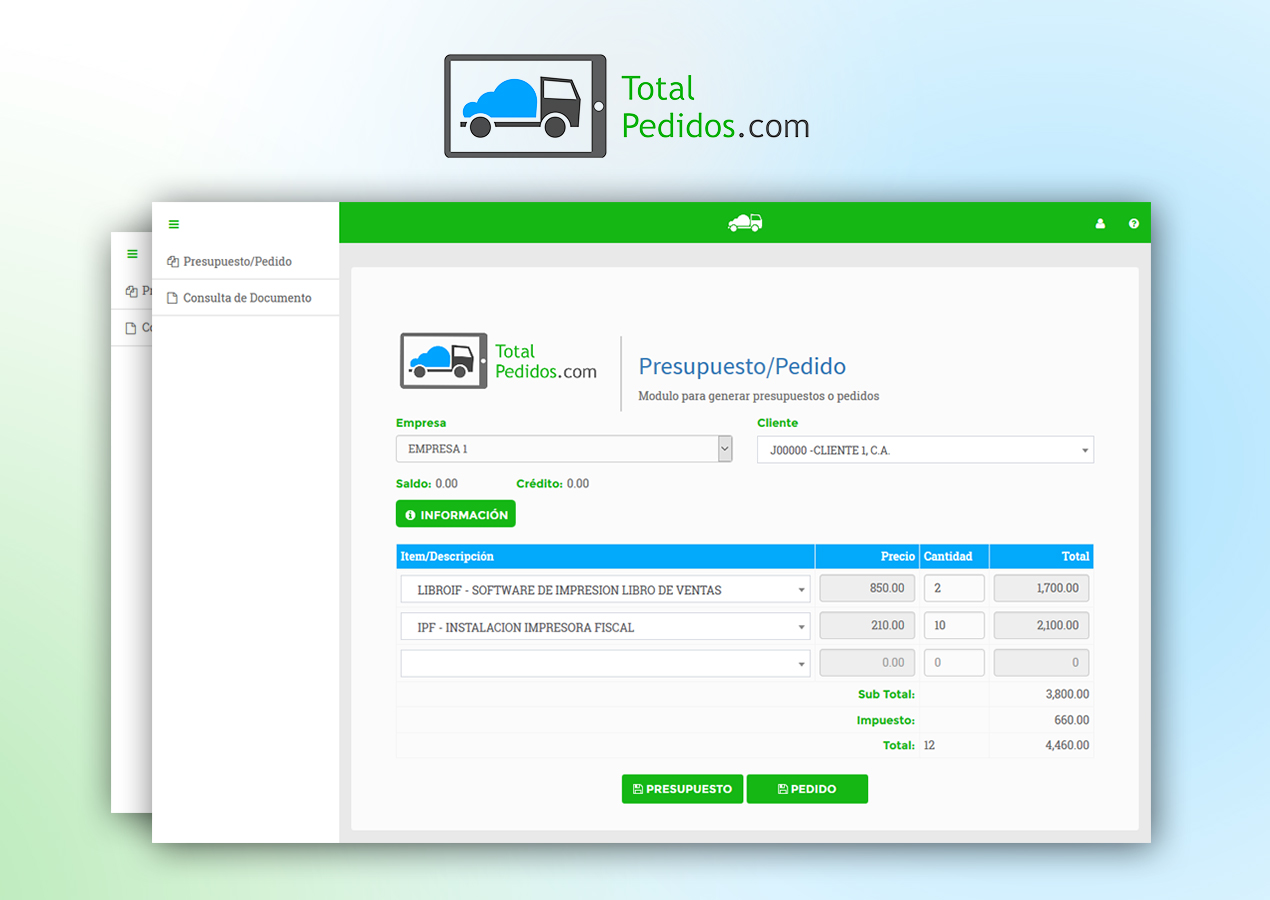Click the large Total Pedidos truck logo
1270x900 pixels.
pyautogui.click(x=626, y=106)
